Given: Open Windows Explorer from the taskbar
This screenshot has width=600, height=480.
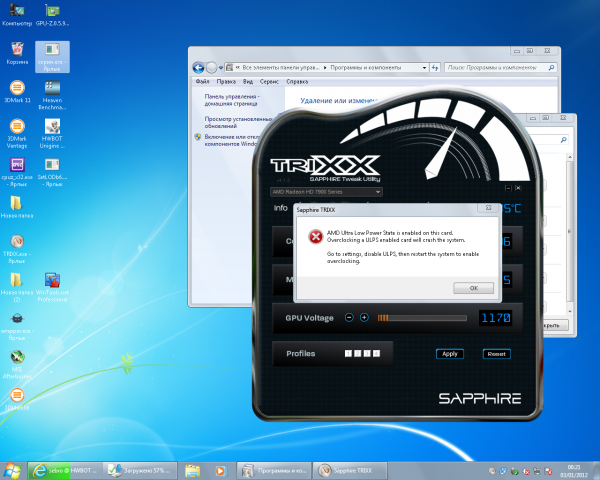Looking at the screenshot, I should pos(192,470).
